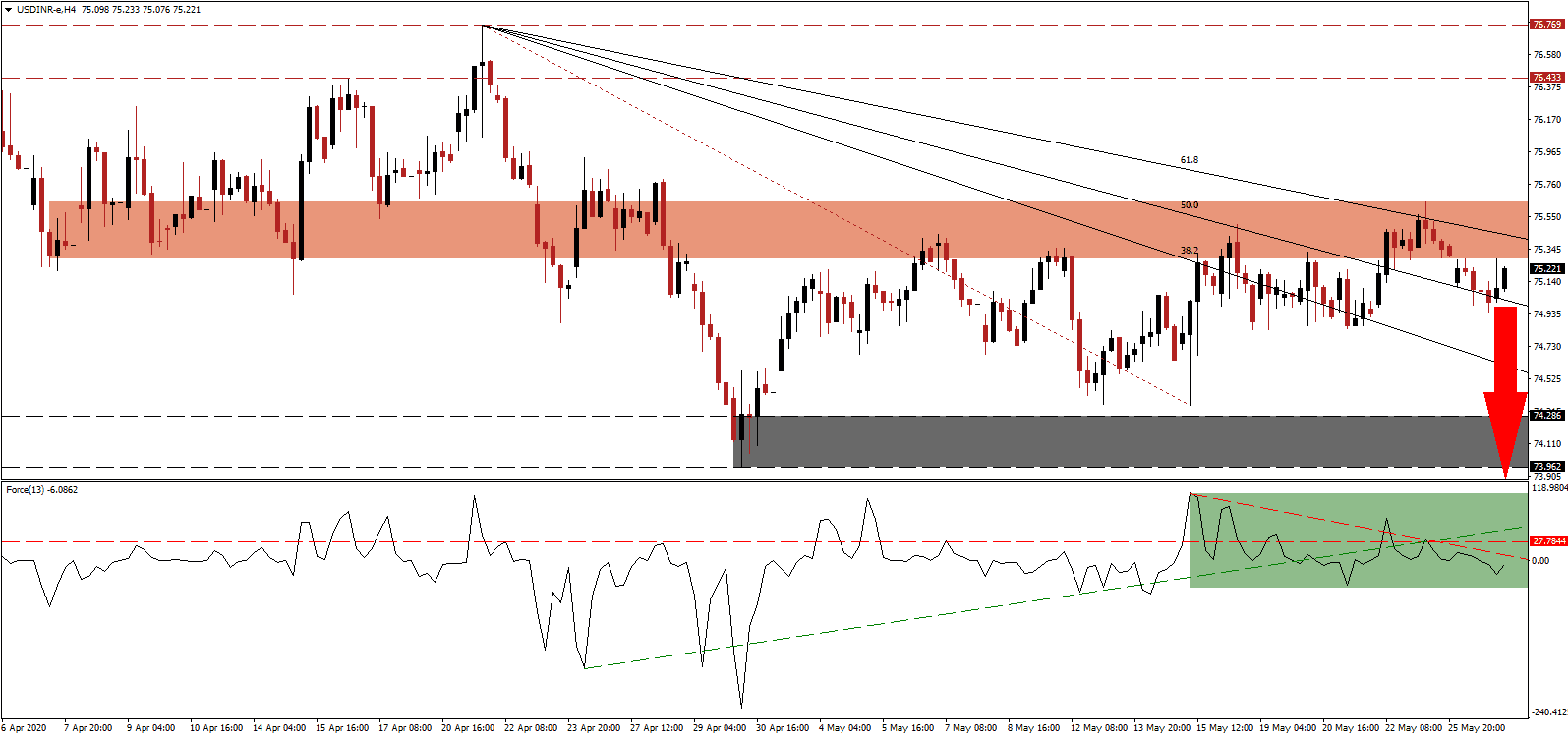This screenshot has width=1568, height=739.
Task: Click the 76.433 red price tag
Action: pos(1546,78)
